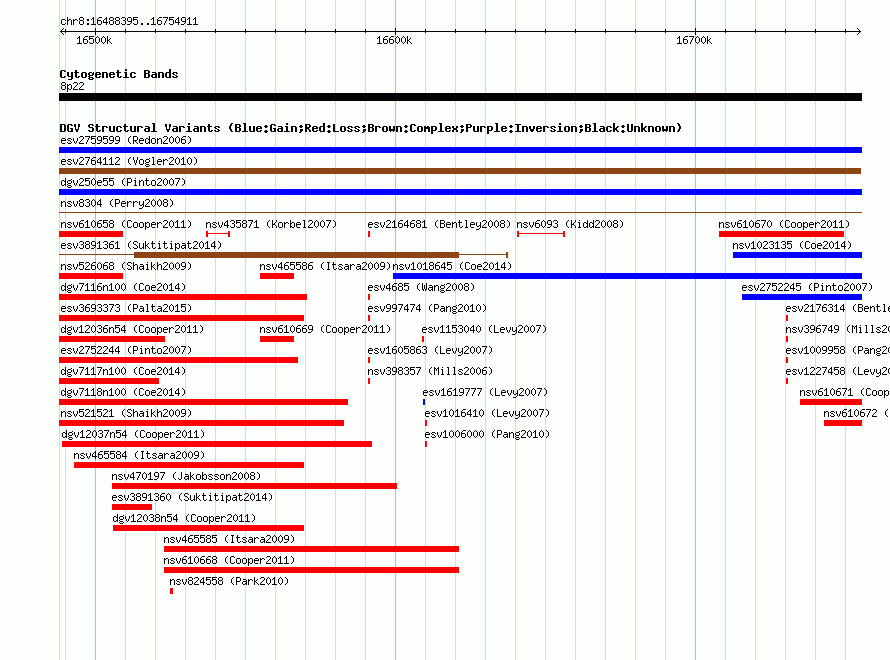Click the esv1619777 (Levy2007) label

[x=485, y=392]
